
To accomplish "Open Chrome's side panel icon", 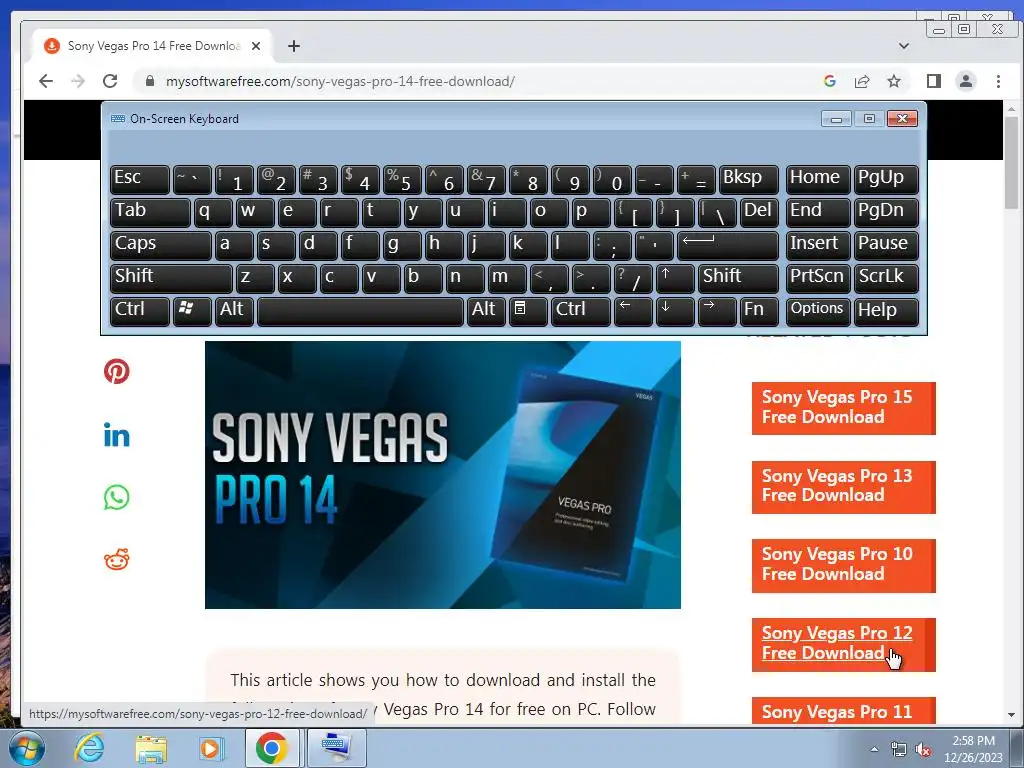I will pyautogui.click(x=933, y=81).
